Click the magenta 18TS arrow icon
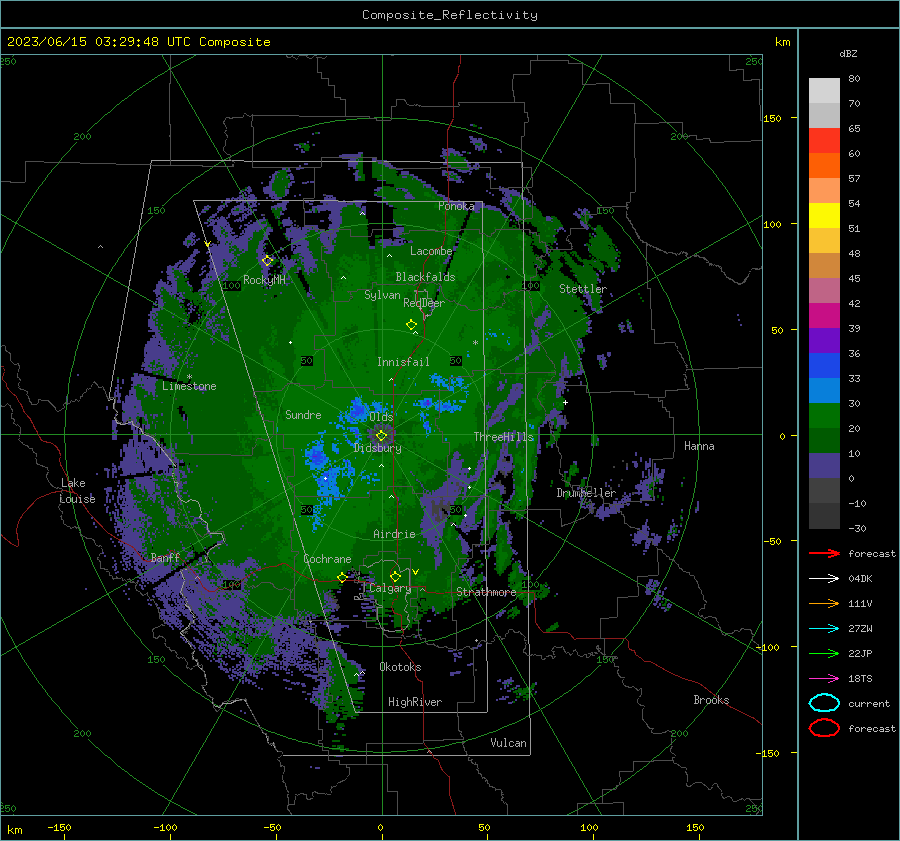The height and width of the screenshot is (841, 900). [x=824, y=679]
